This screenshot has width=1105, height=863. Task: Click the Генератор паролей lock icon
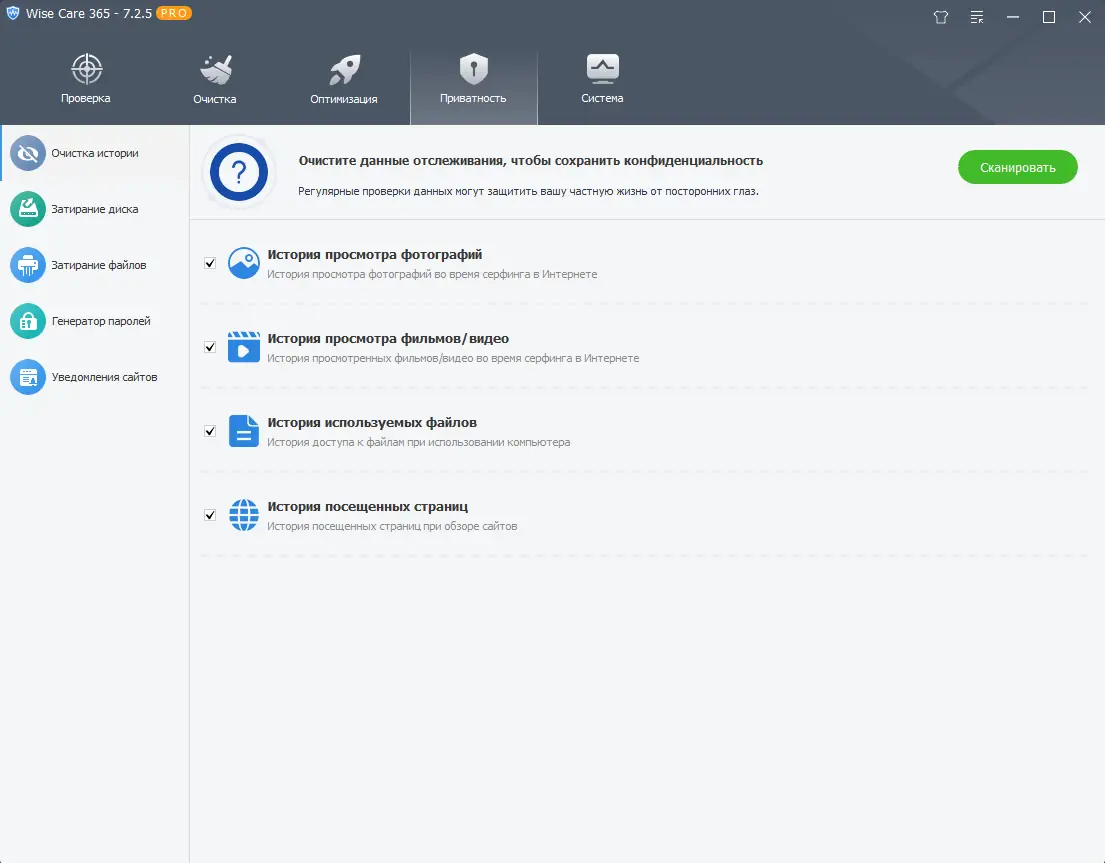(x=28, y=321)
